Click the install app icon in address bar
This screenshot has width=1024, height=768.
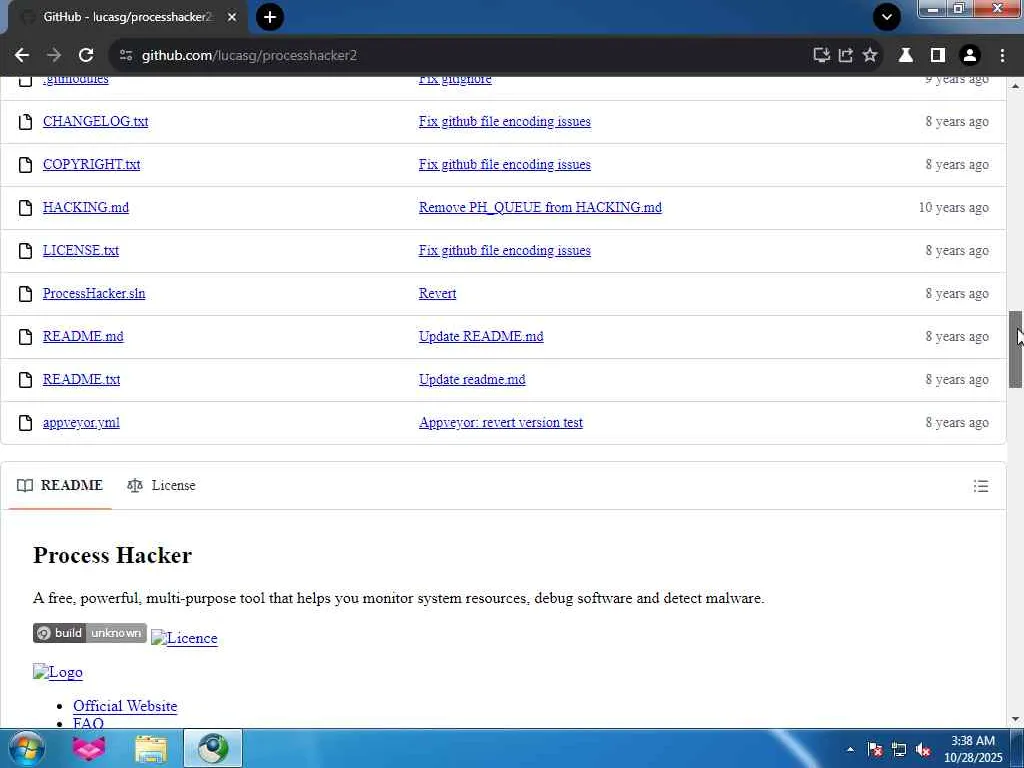tap(822, 56)
